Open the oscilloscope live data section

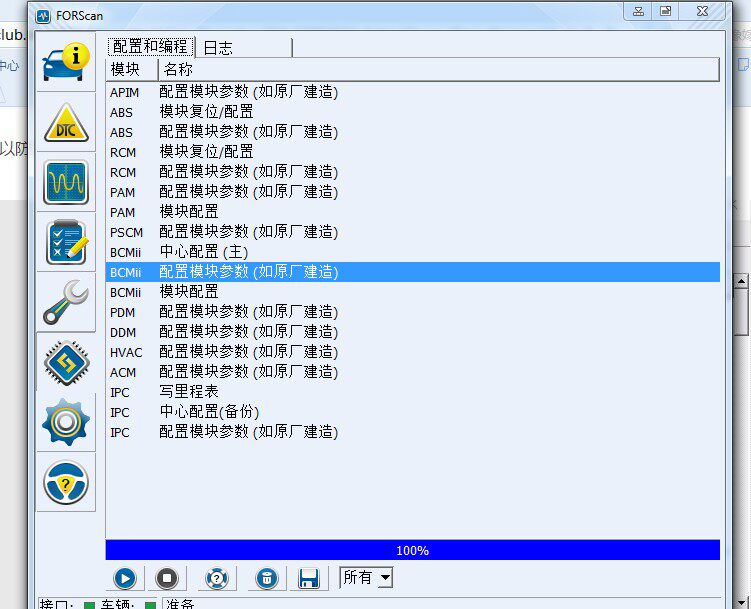click(66, 182)
